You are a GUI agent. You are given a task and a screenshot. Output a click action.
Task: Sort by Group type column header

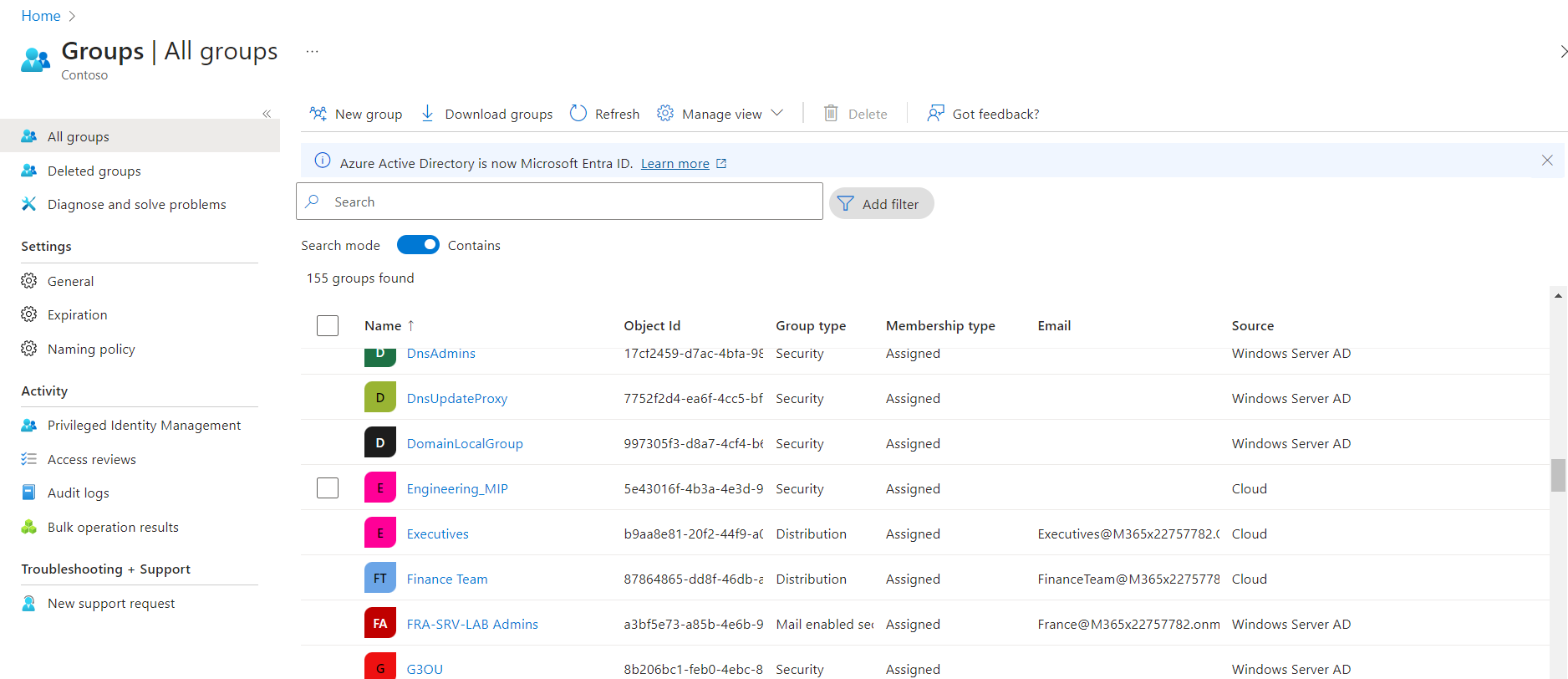[x=811, y=326]
